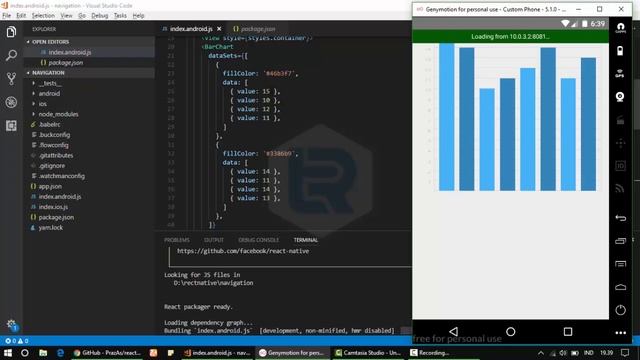Viewport: 640px width, 360px height.
Task: Select the Terminal panel tab
Action: [x=305, y=240]
